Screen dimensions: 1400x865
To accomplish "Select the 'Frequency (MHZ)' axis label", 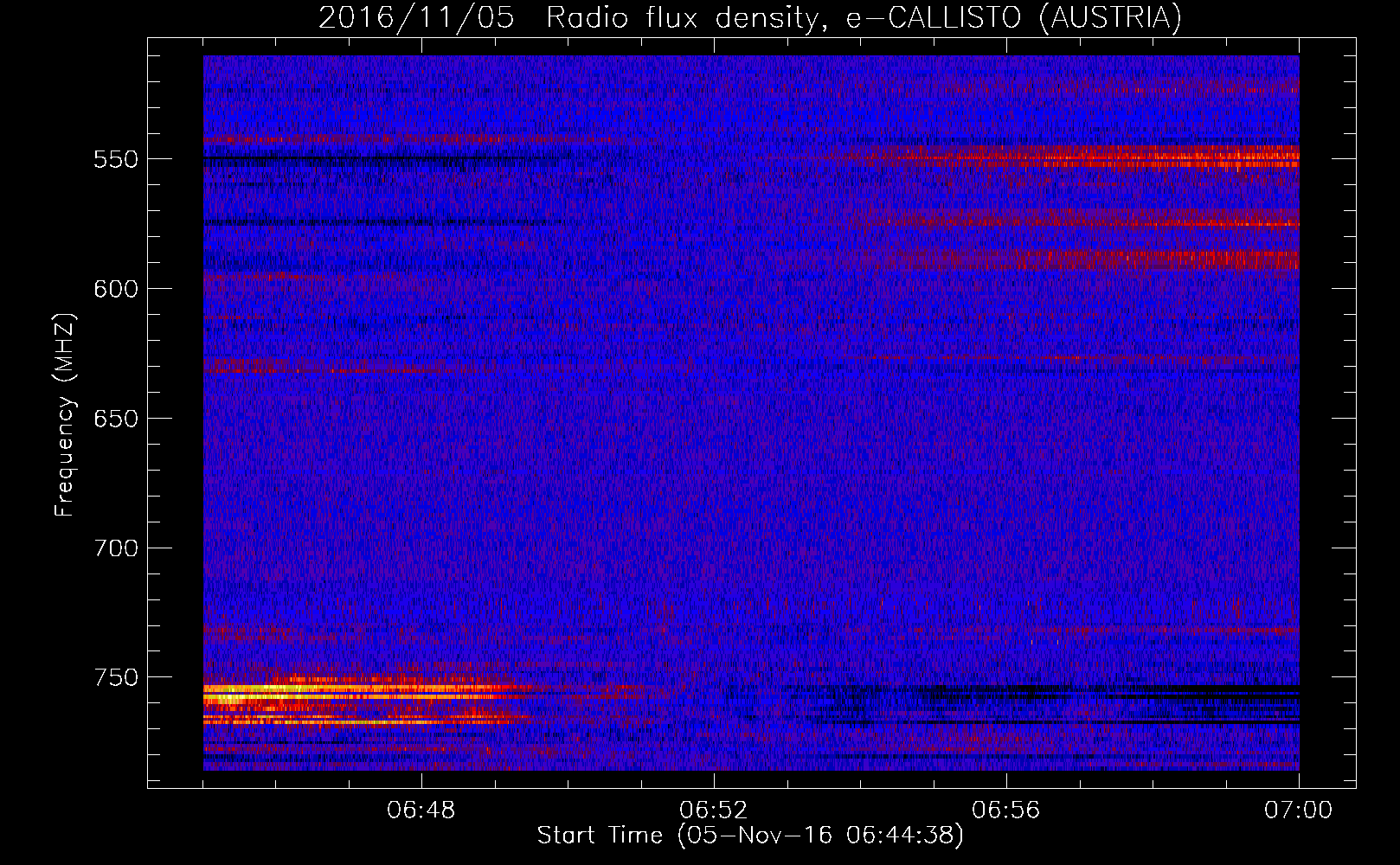I will [x=65, y=415].
